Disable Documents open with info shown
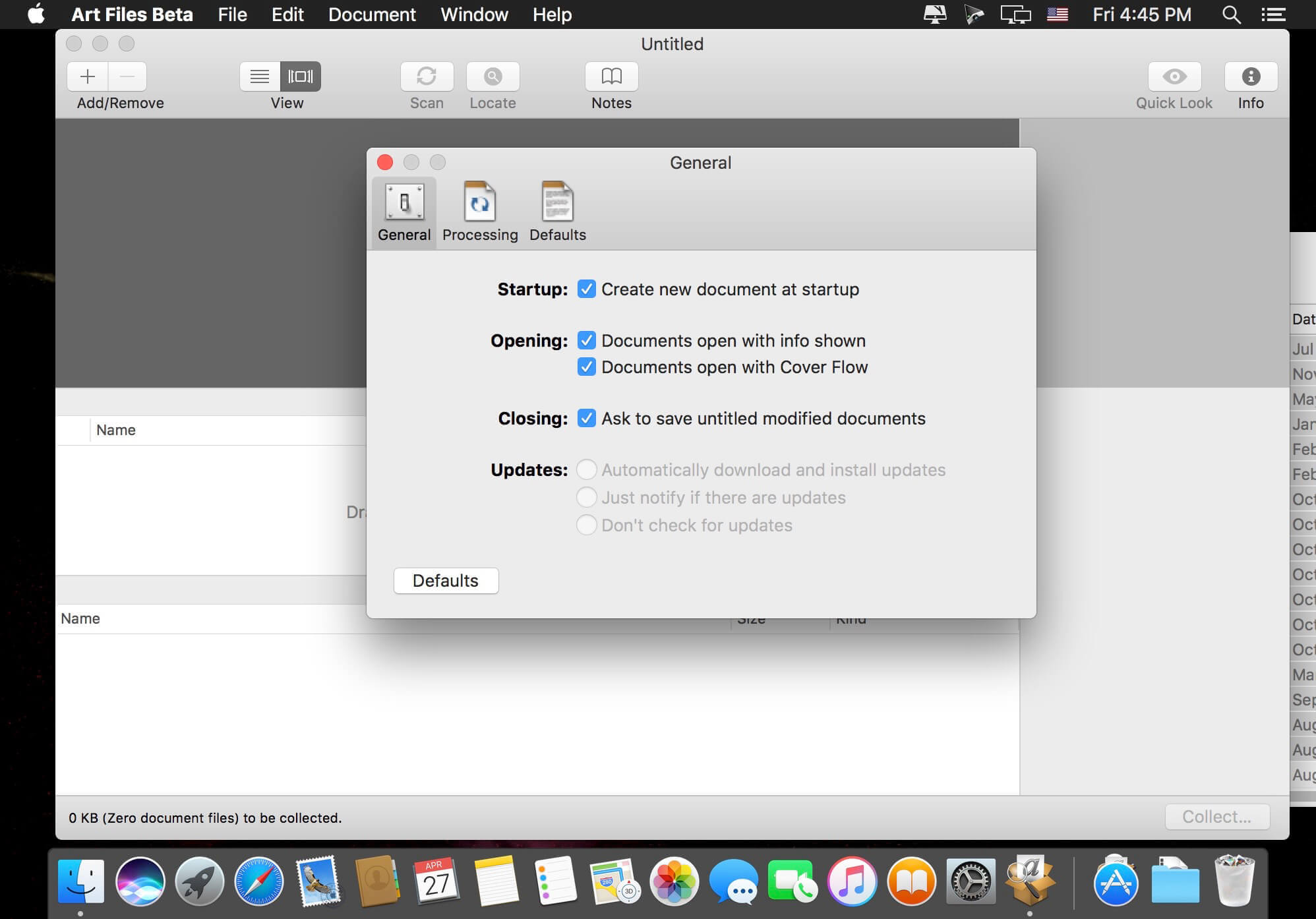Screen dimensions: 1316x919 586,341
